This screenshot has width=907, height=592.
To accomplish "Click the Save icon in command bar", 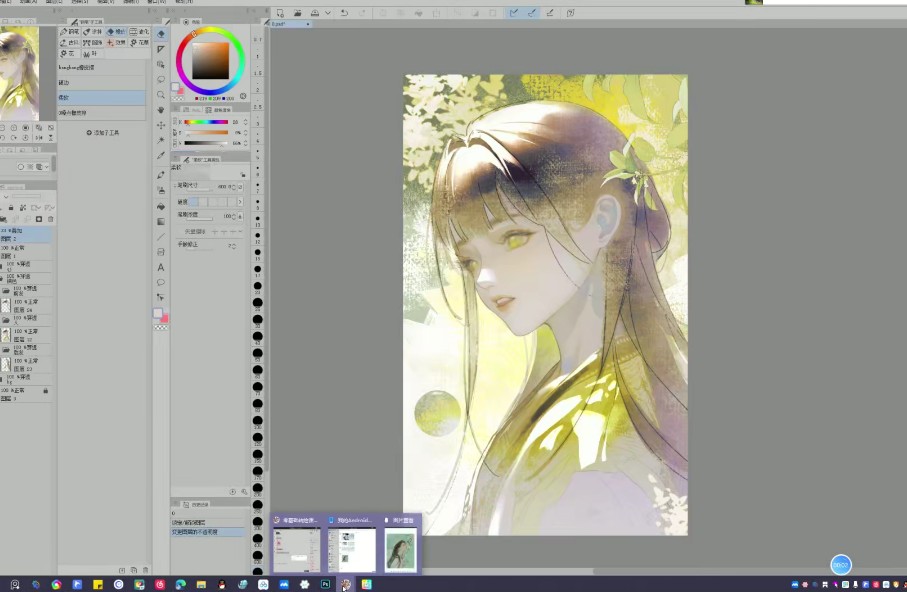I will 315,13.
